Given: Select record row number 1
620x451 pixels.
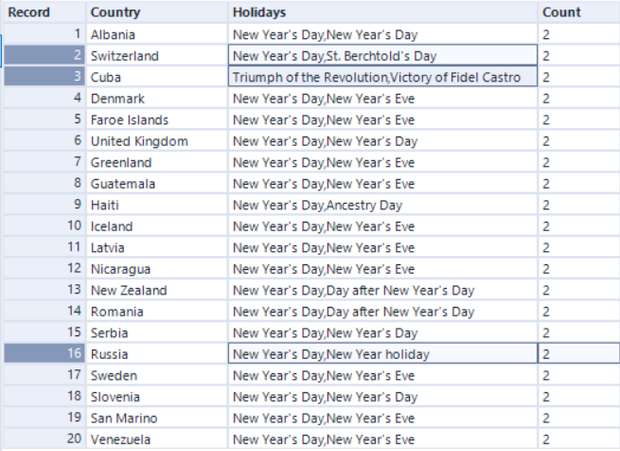Looking at the screenshot, I should coord(42,34).
